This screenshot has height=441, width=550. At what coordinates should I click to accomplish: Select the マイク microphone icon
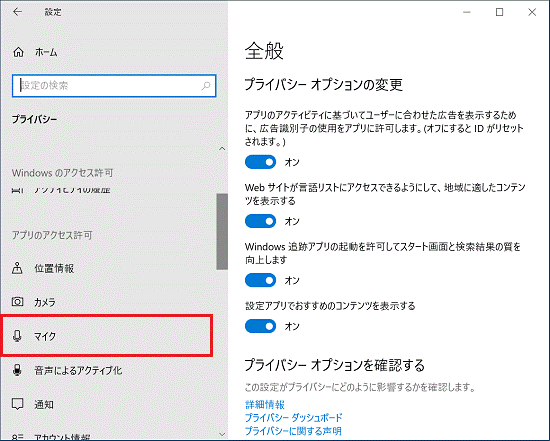point(17,336)
